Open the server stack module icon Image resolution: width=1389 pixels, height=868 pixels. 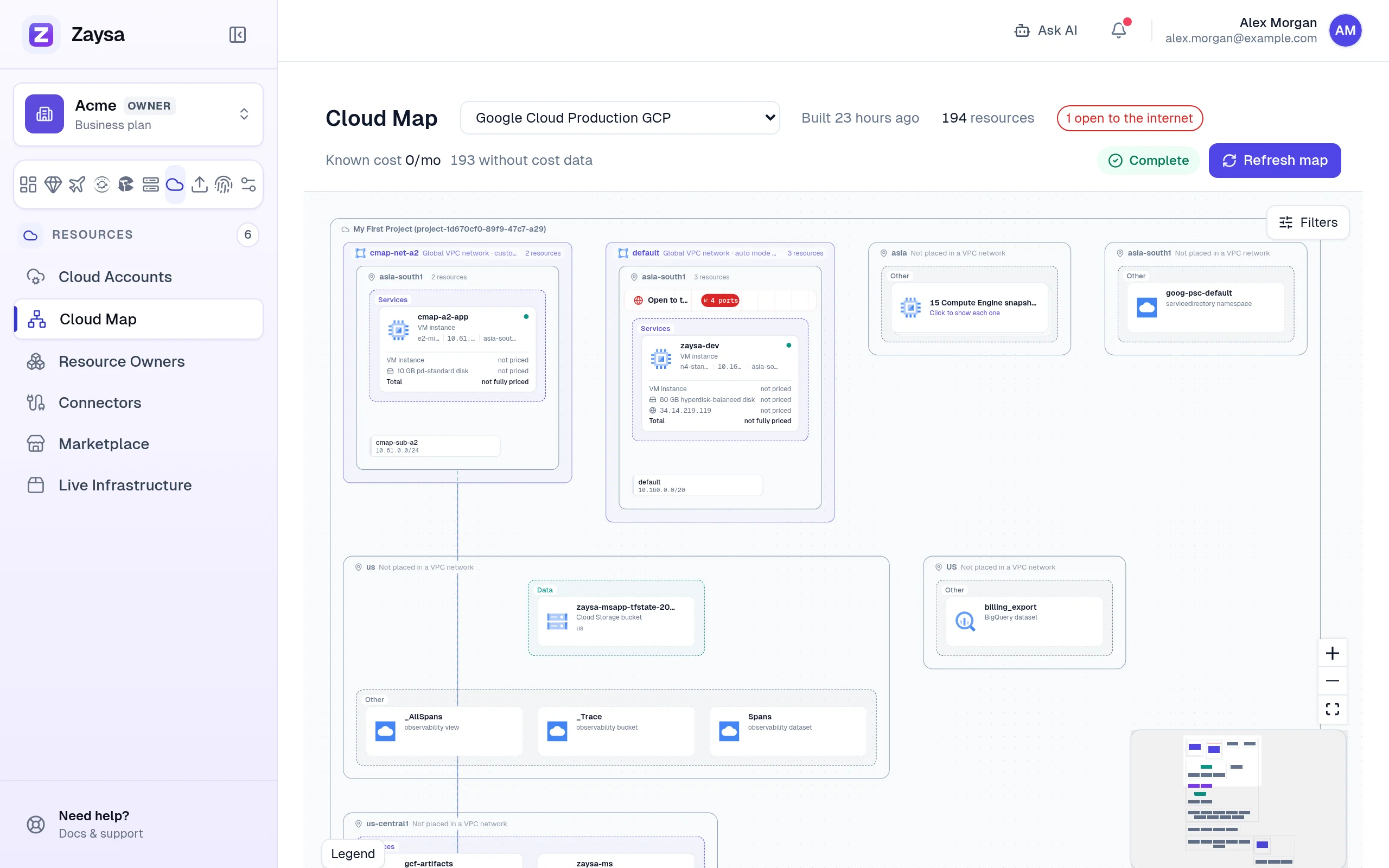point(150,184)
